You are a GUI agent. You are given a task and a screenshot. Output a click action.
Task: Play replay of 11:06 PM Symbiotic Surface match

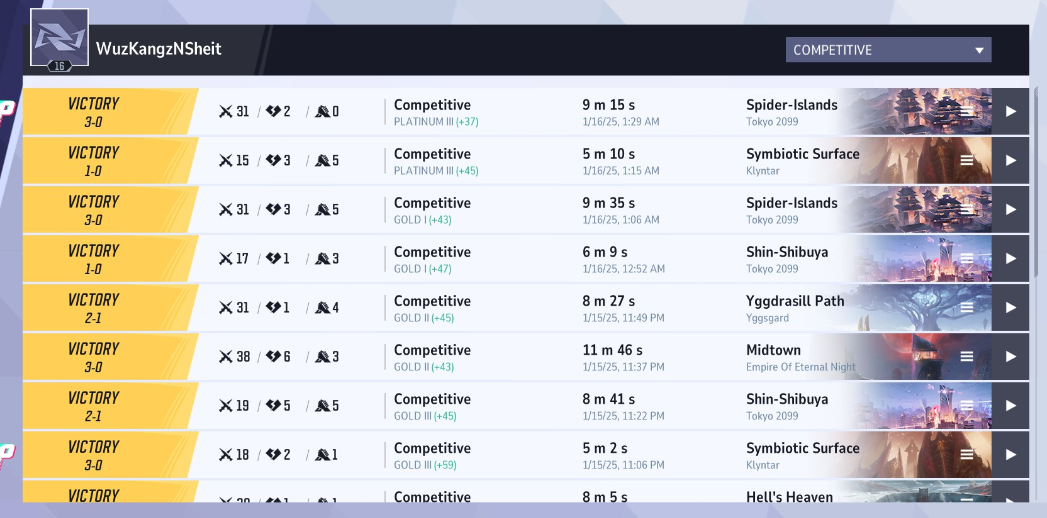pos(1010,455)
